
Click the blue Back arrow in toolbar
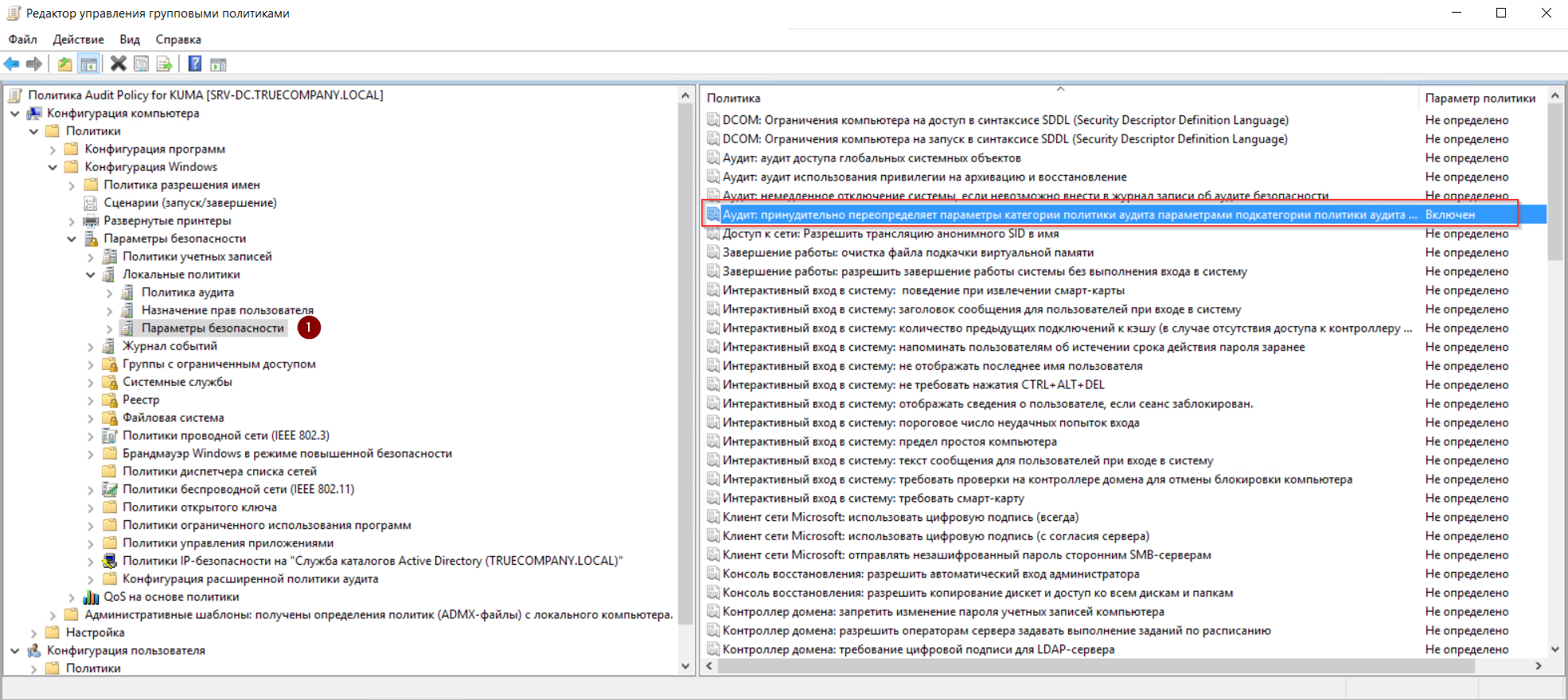[x=12, y=64]
